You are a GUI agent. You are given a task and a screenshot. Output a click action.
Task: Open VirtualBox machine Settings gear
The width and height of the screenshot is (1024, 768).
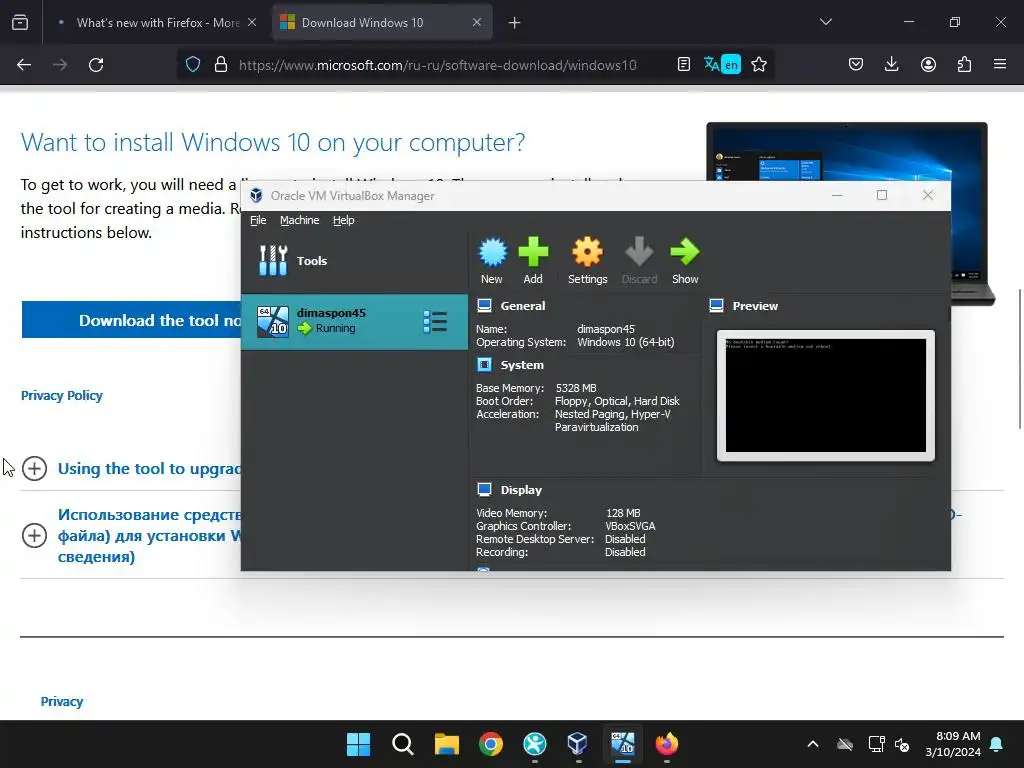pyautogui.click(x=587, y=261)
